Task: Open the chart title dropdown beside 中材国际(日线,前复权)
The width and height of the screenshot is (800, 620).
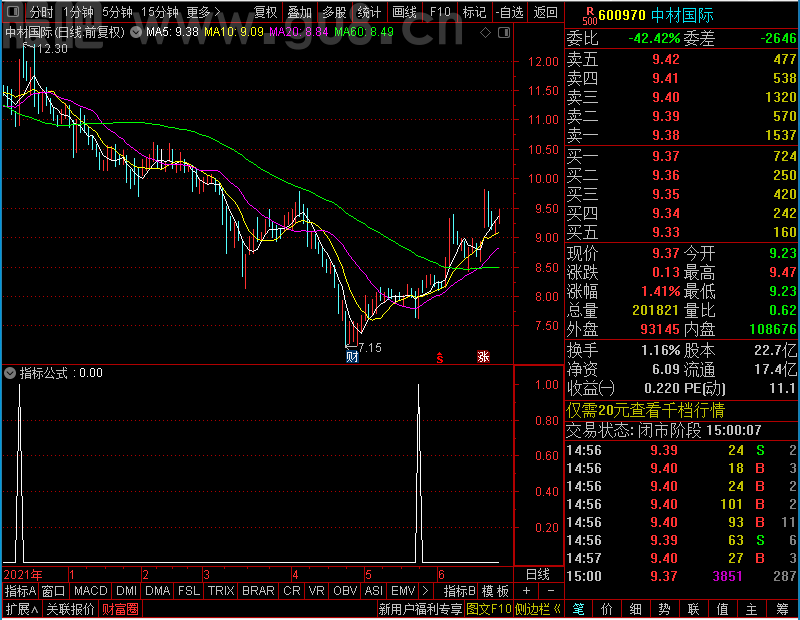Action: pos(136,33)
